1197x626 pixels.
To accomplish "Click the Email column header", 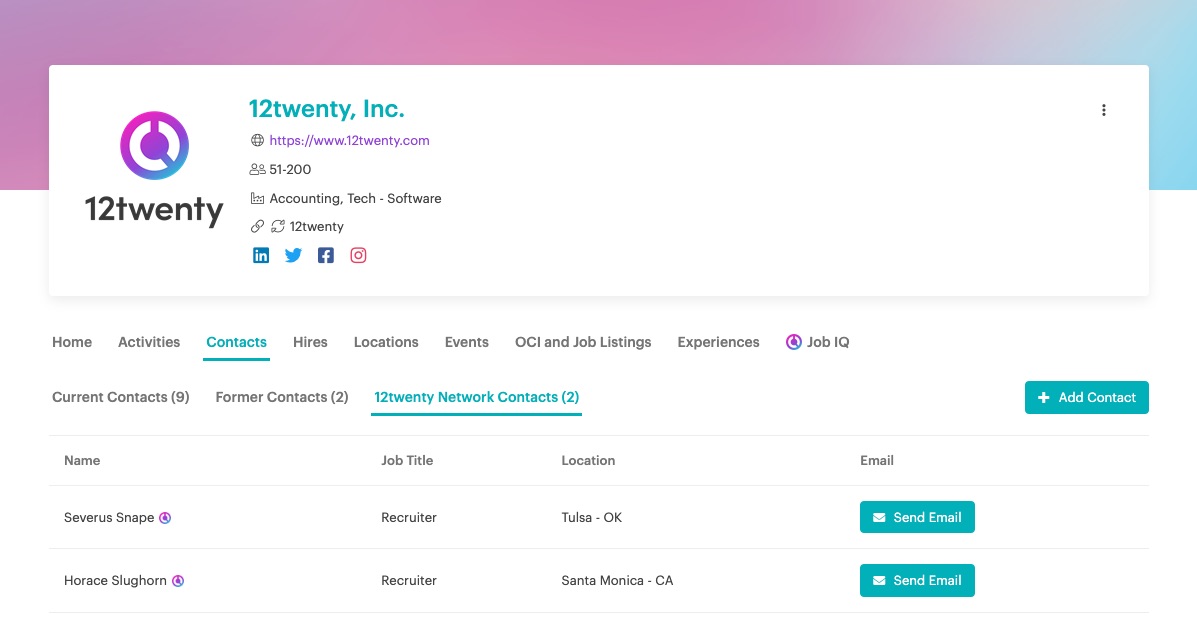I will (x=876, y=460).
